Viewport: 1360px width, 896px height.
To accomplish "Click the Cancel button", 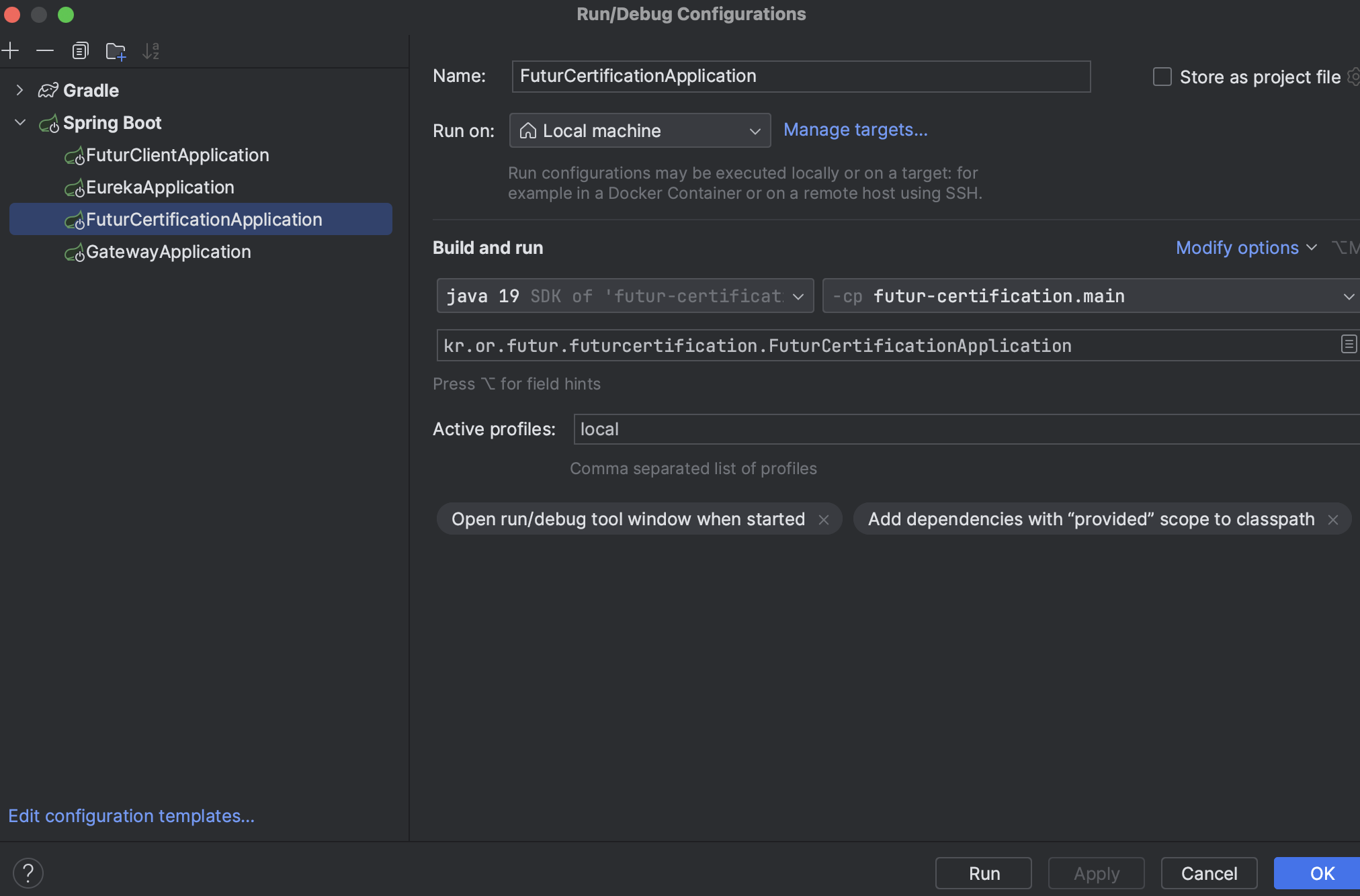I will coord(1209,873).
